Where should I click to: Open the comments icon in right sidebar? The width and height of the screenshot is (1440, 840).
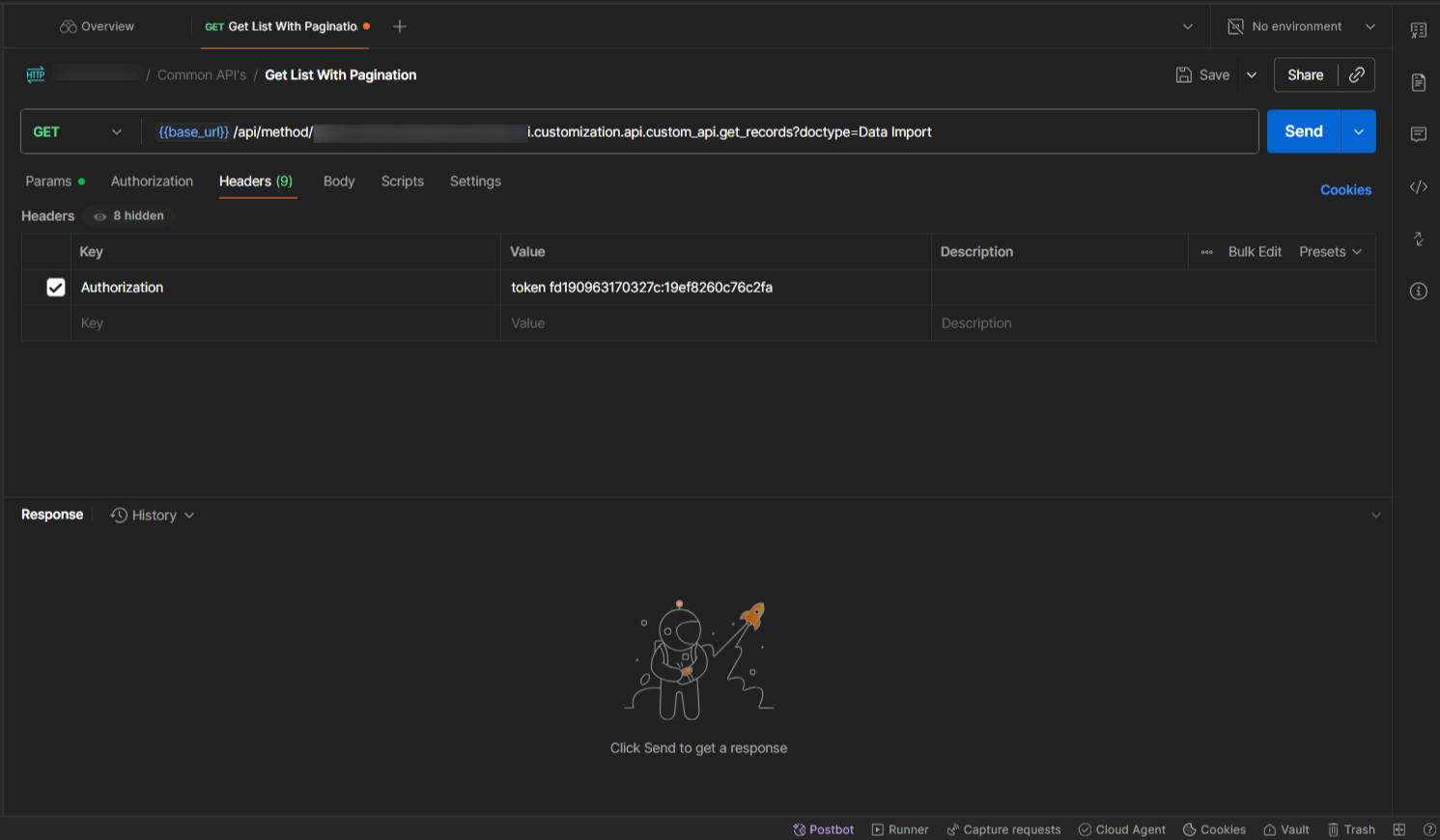(1418, 134)
